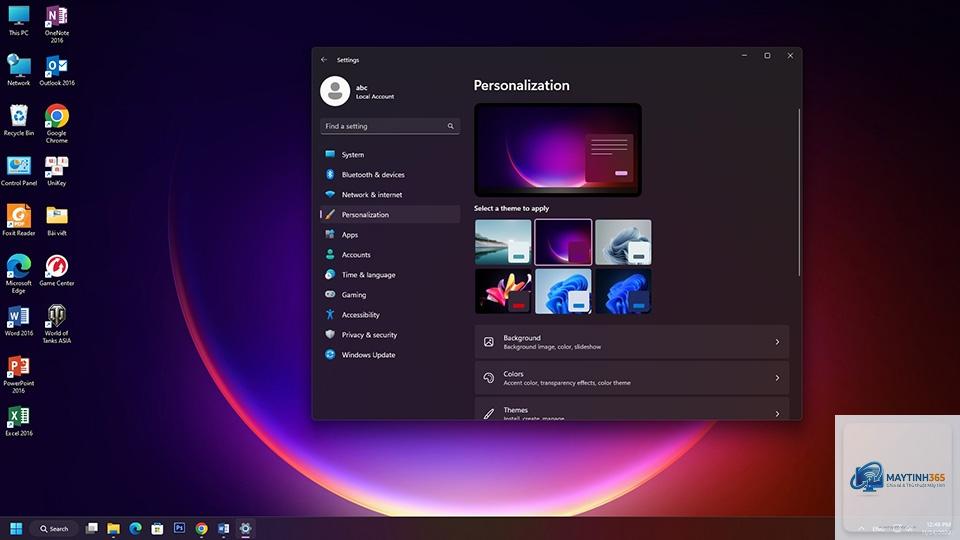Apply the gray bloom light theme
This screenshot has width=960, height=540.
pyautogui.click(x=623, y=242)
